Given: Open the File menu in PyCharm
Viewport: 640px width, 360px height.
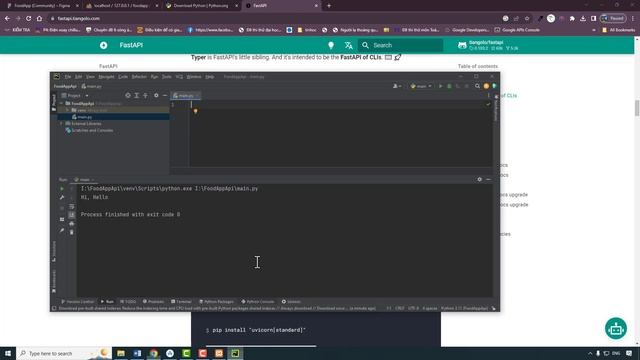Looking at the screenshot, I should point(68,77).
